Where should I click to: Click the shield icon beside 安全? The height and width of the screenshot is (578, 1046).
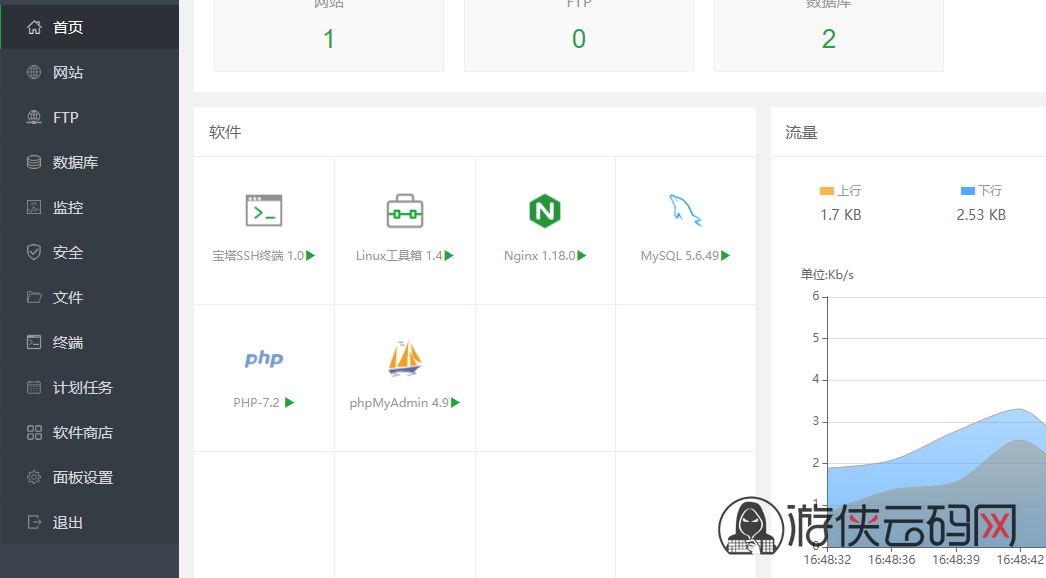point(34,252)
